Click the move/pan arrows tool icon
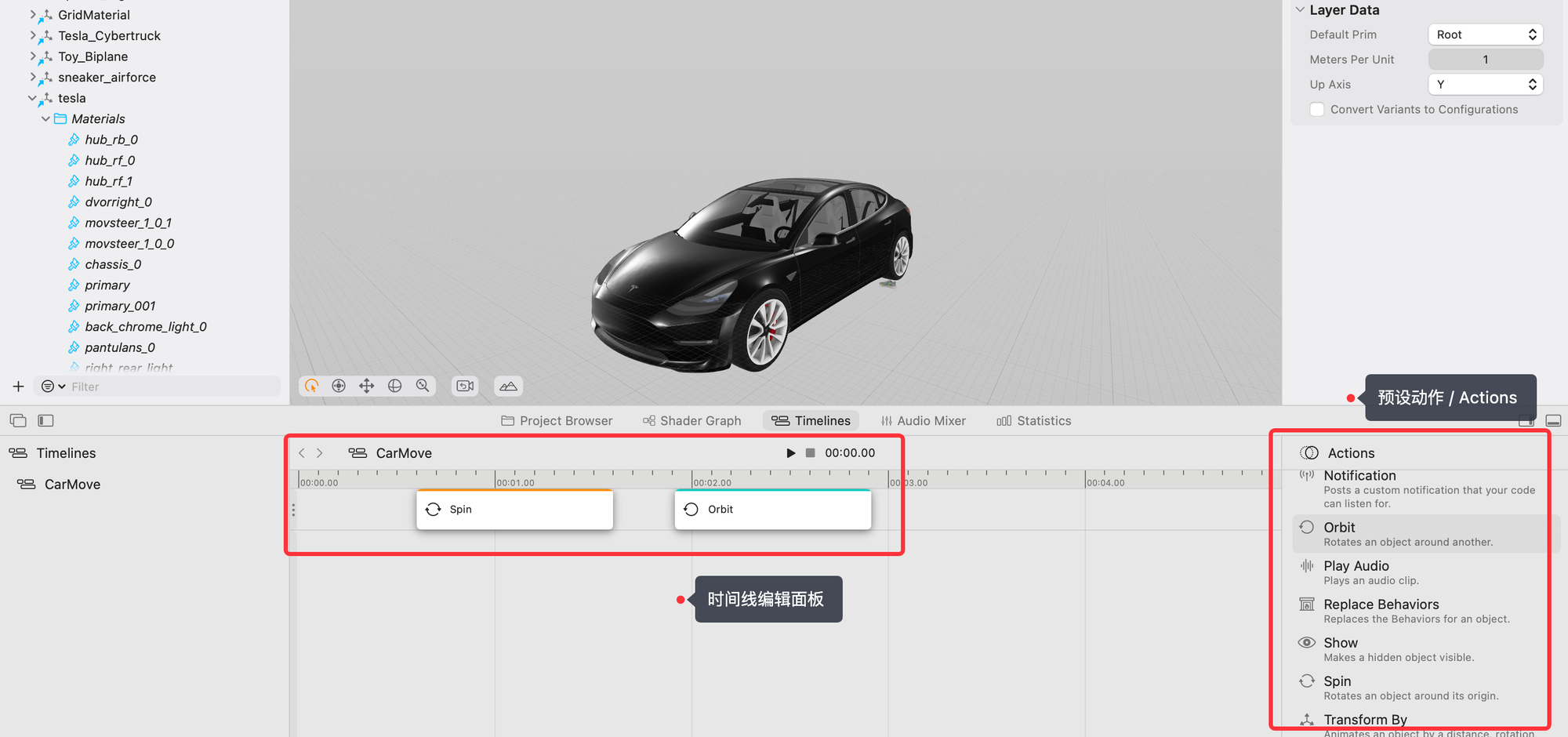This screenshot has width=1568, height=737. [366, 386]
